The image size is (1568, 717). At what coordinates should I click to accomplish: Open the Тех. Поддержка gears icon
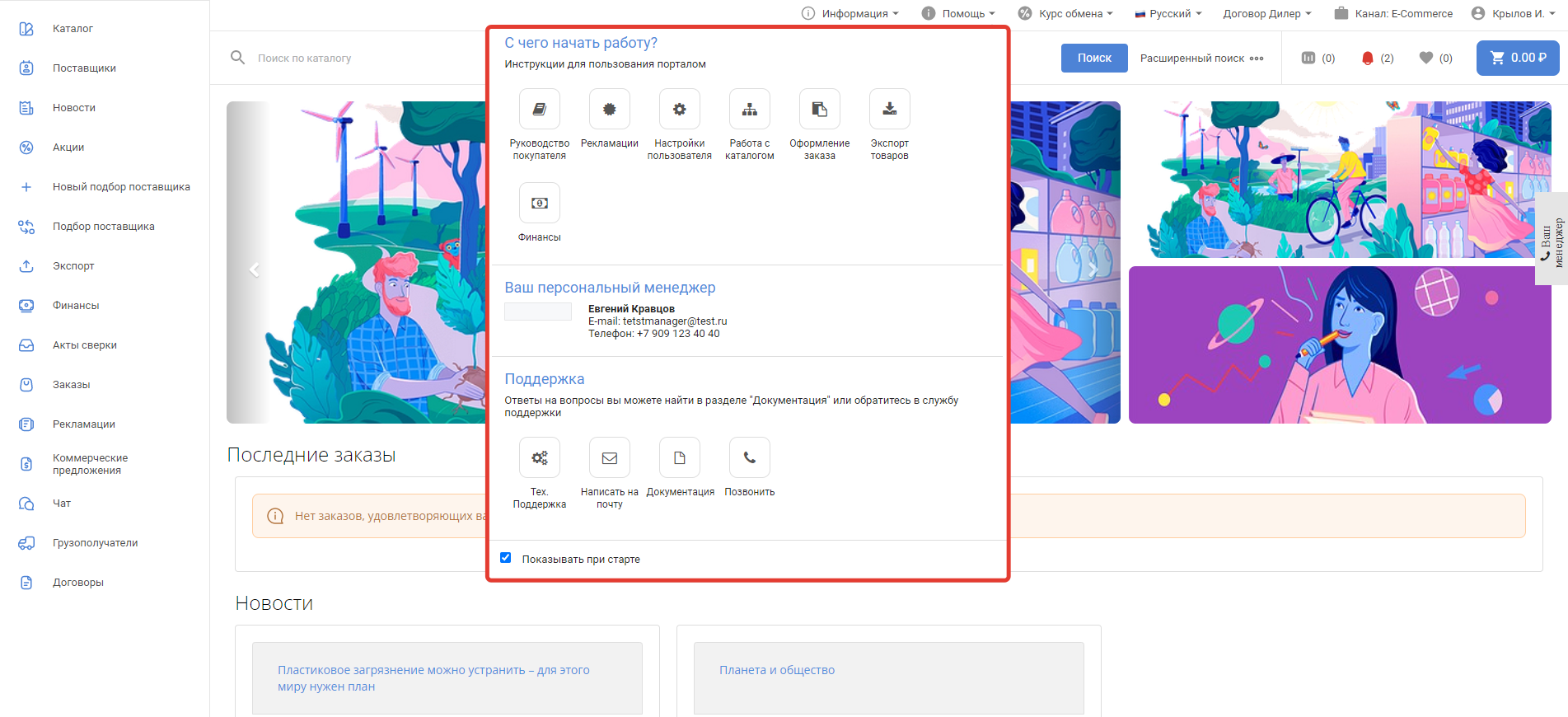point(539,458)
